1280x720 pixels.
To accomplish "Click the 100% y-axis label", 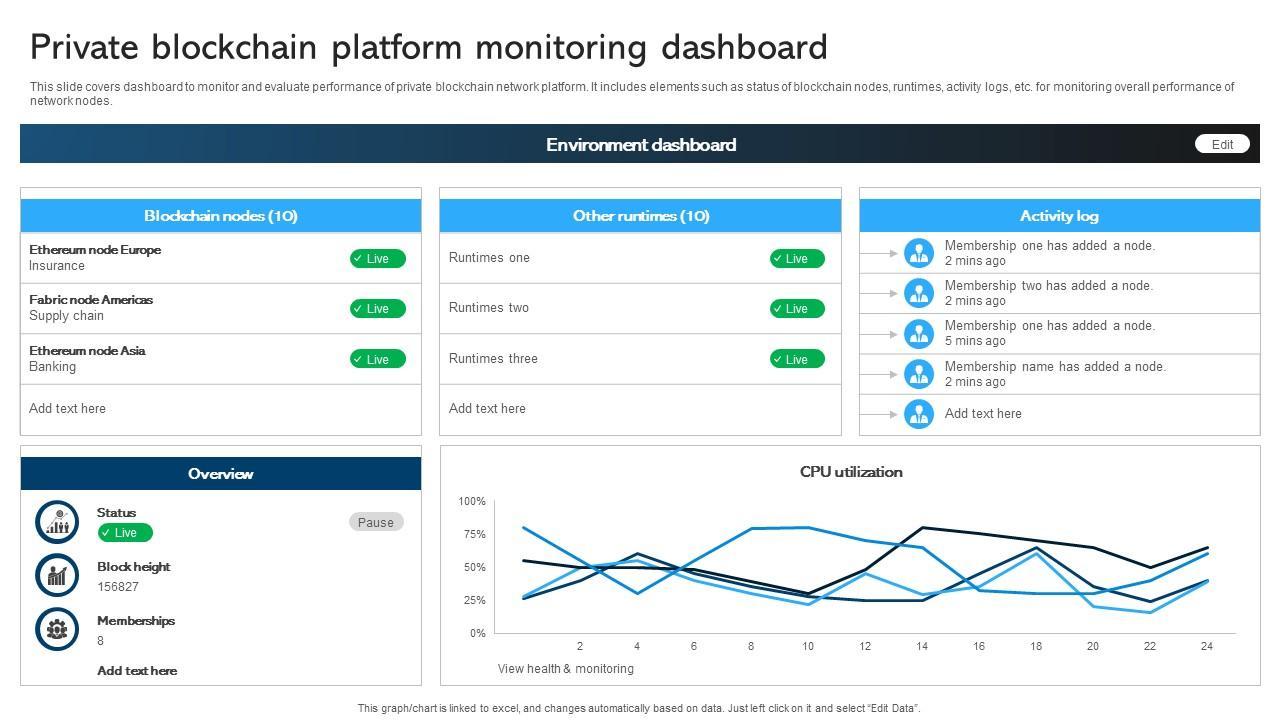I will pos(472,501).
